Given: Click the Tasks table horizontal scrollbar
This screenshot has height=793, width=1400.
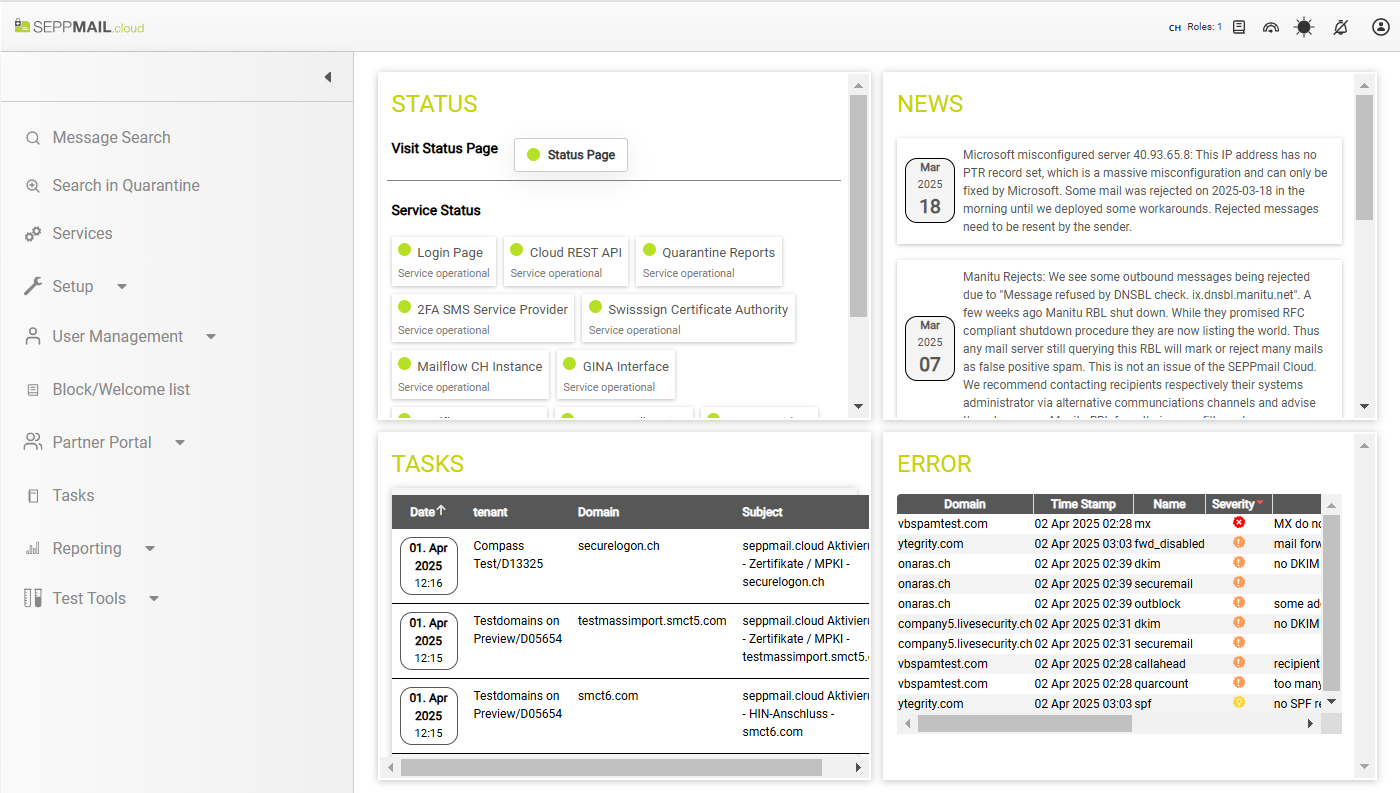Looking at the screenshot, I should [611, 767].
